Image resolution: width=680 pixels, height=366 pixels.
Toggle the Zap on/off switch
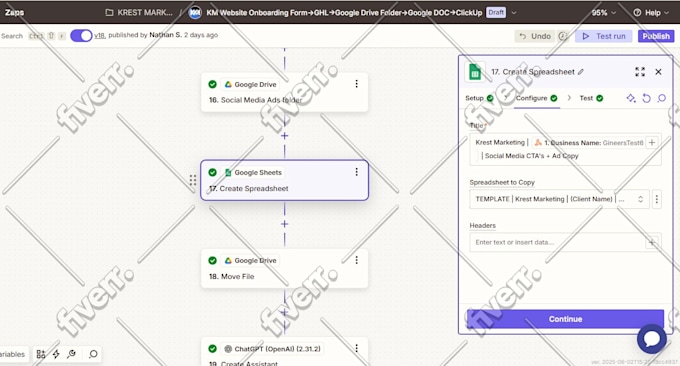tap(81, 36)
